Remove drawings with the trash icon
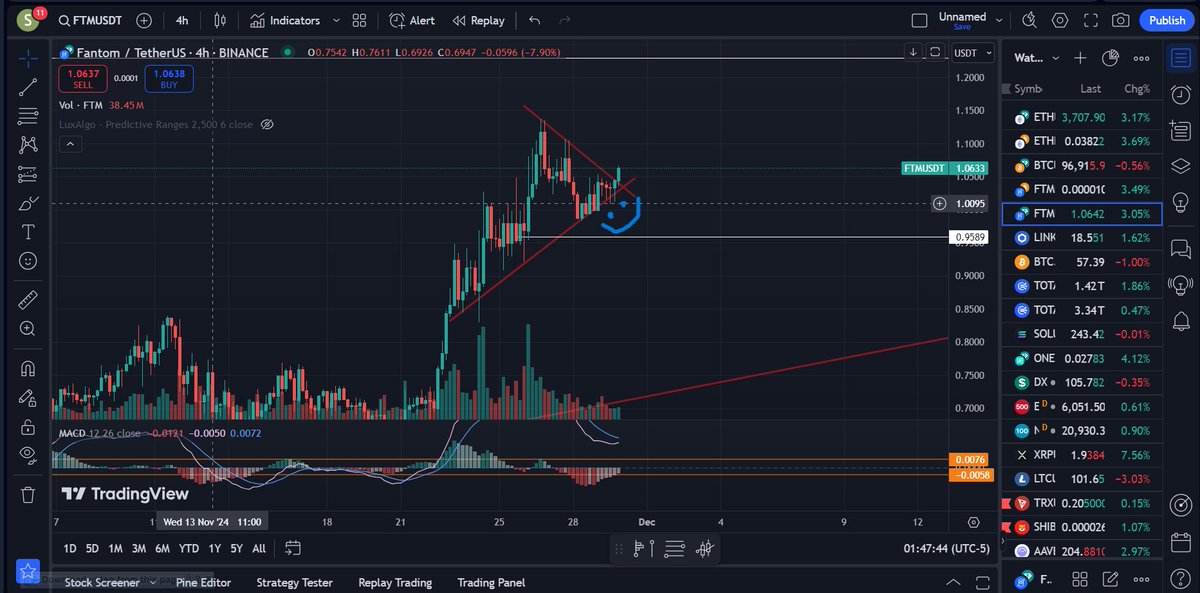 pos(28,494)
